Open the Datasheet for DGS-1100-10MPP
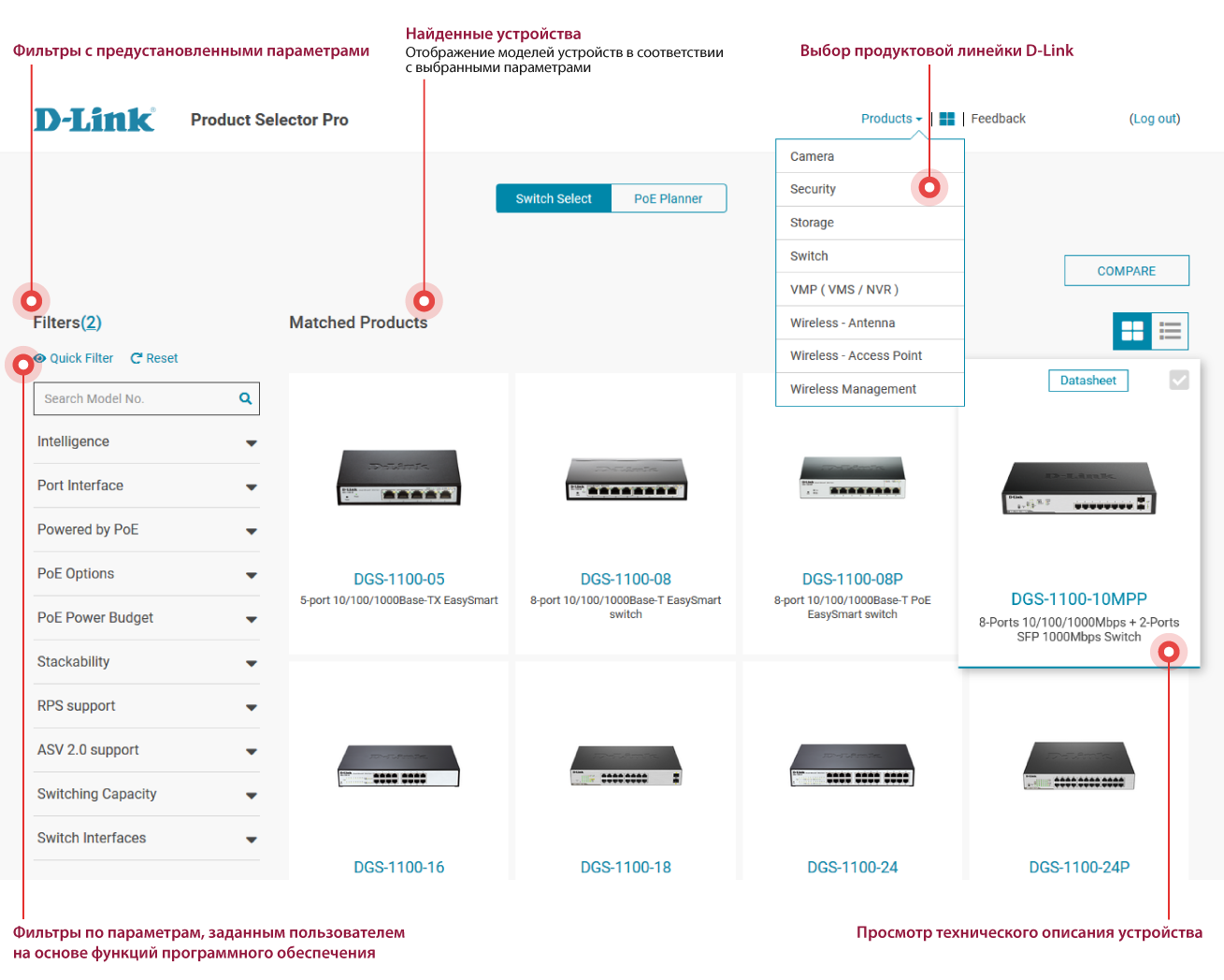1224x980 pixels. coord(1087,381)
